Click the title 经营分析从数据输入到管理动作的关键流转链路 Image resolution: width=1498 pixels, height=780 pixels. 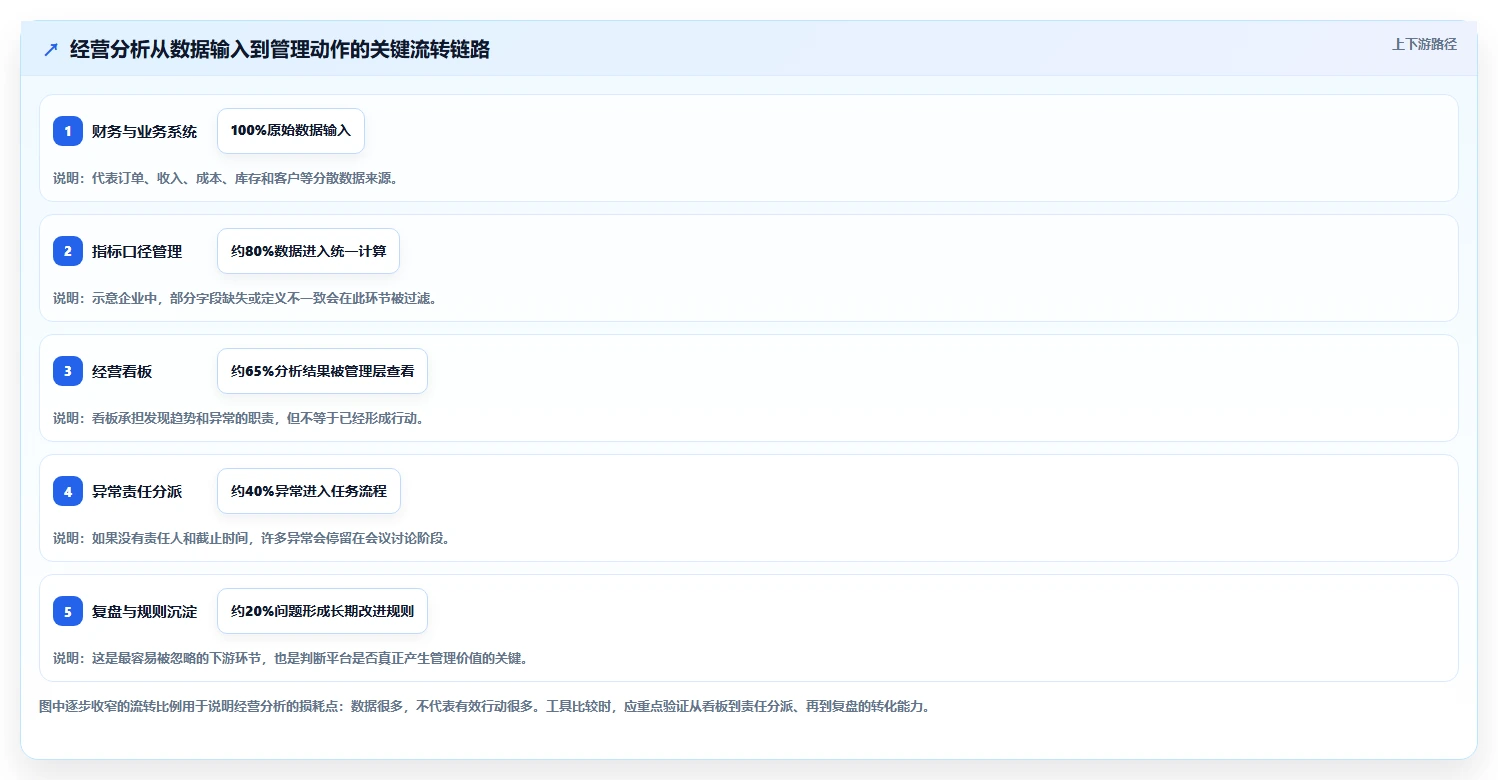[x=280, y=50]
